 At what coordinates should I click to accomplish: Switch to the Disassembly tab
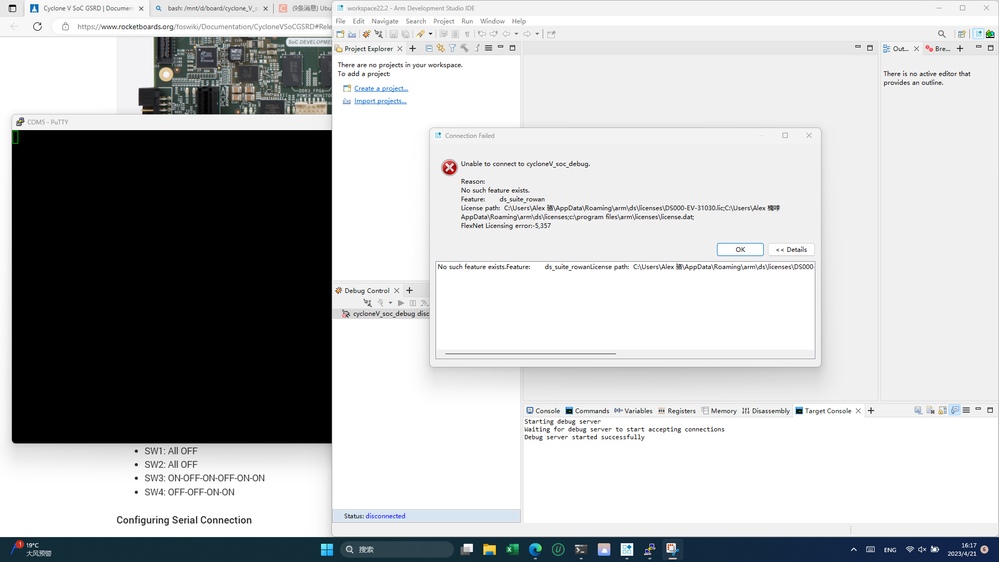pyautogui.click(x=766, y=411)
